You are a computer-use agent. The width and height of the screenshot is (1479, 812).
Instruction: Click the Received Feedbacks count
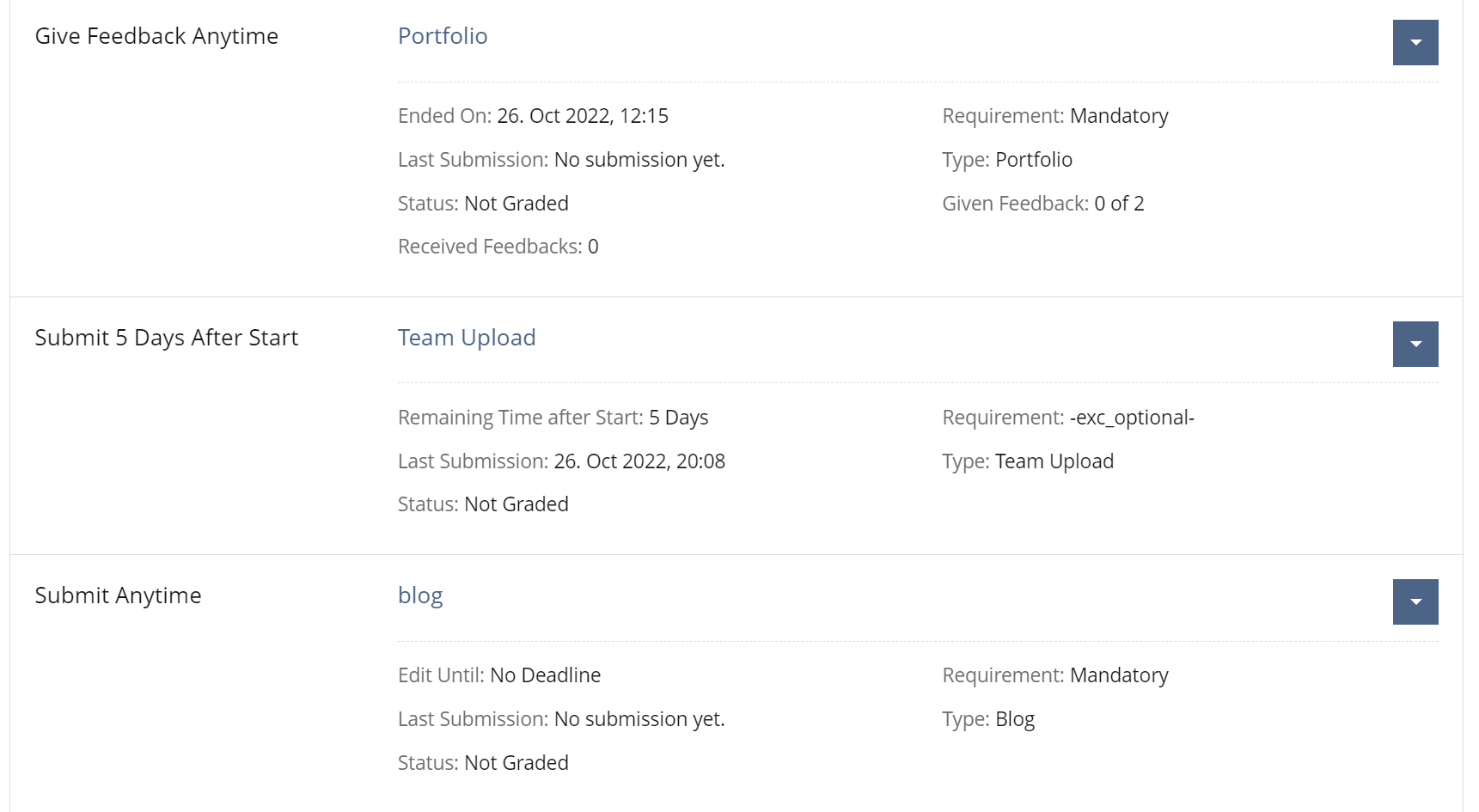(x=592, y=247)
